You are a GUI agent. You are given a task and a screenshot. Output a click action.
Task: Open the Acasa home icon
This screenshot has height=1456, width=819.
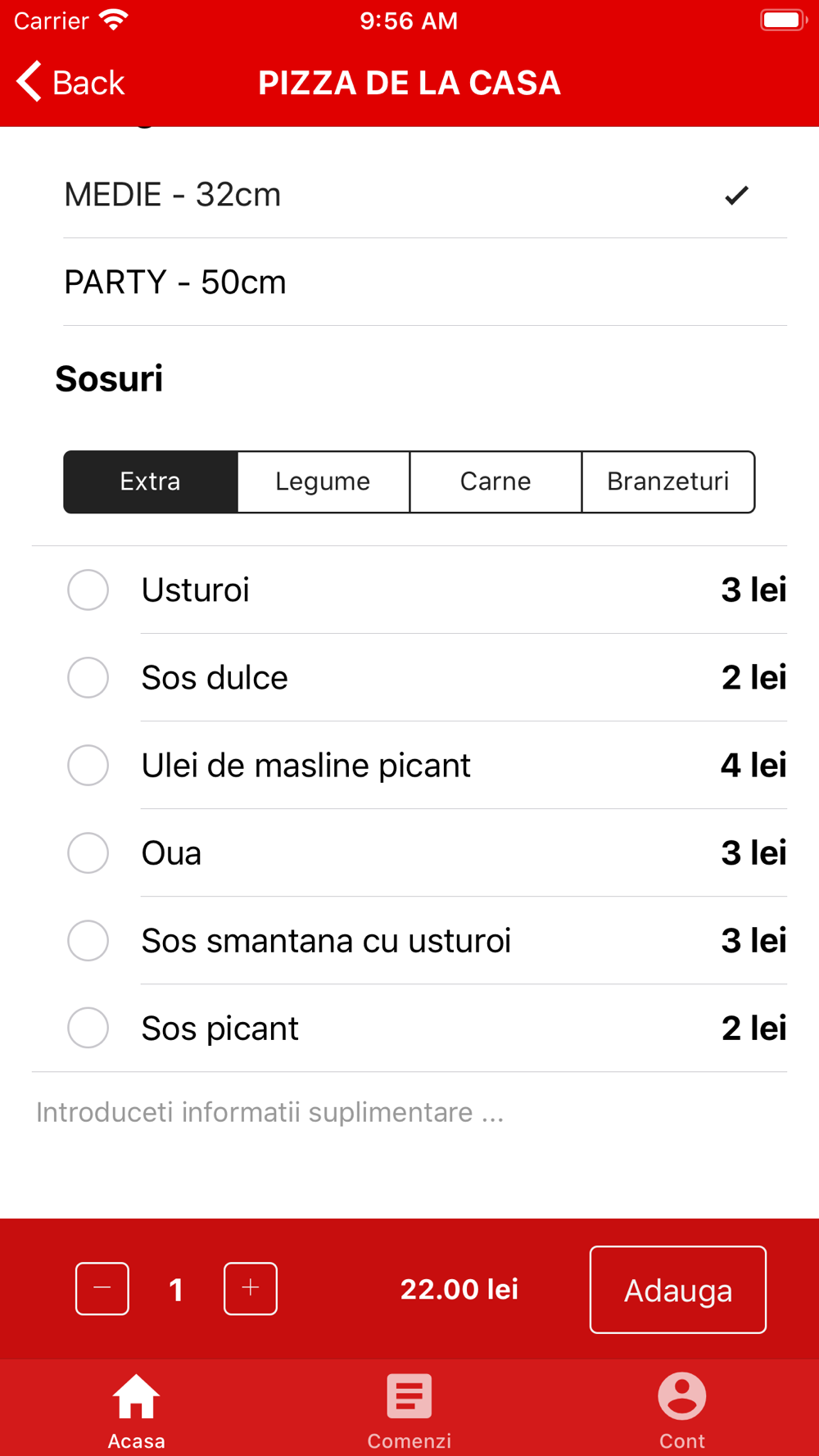coord(136,1395)
